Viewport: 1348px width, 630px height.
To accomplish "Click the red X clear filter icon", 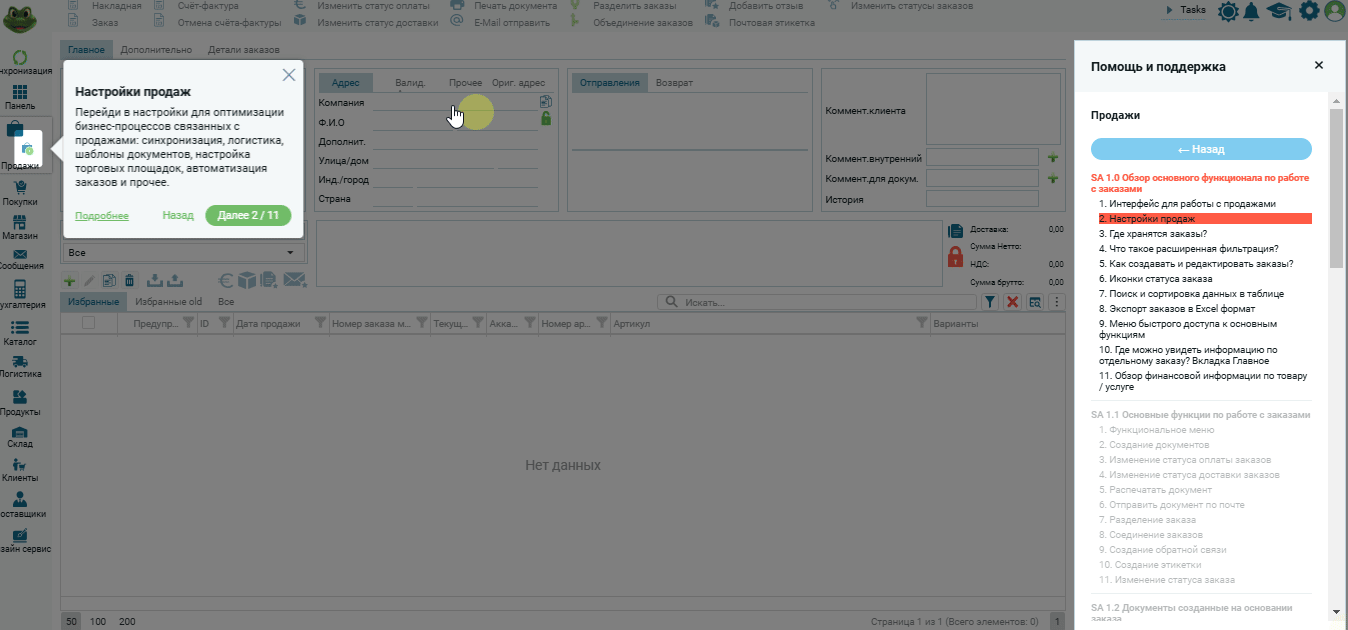I will 1012,302.
